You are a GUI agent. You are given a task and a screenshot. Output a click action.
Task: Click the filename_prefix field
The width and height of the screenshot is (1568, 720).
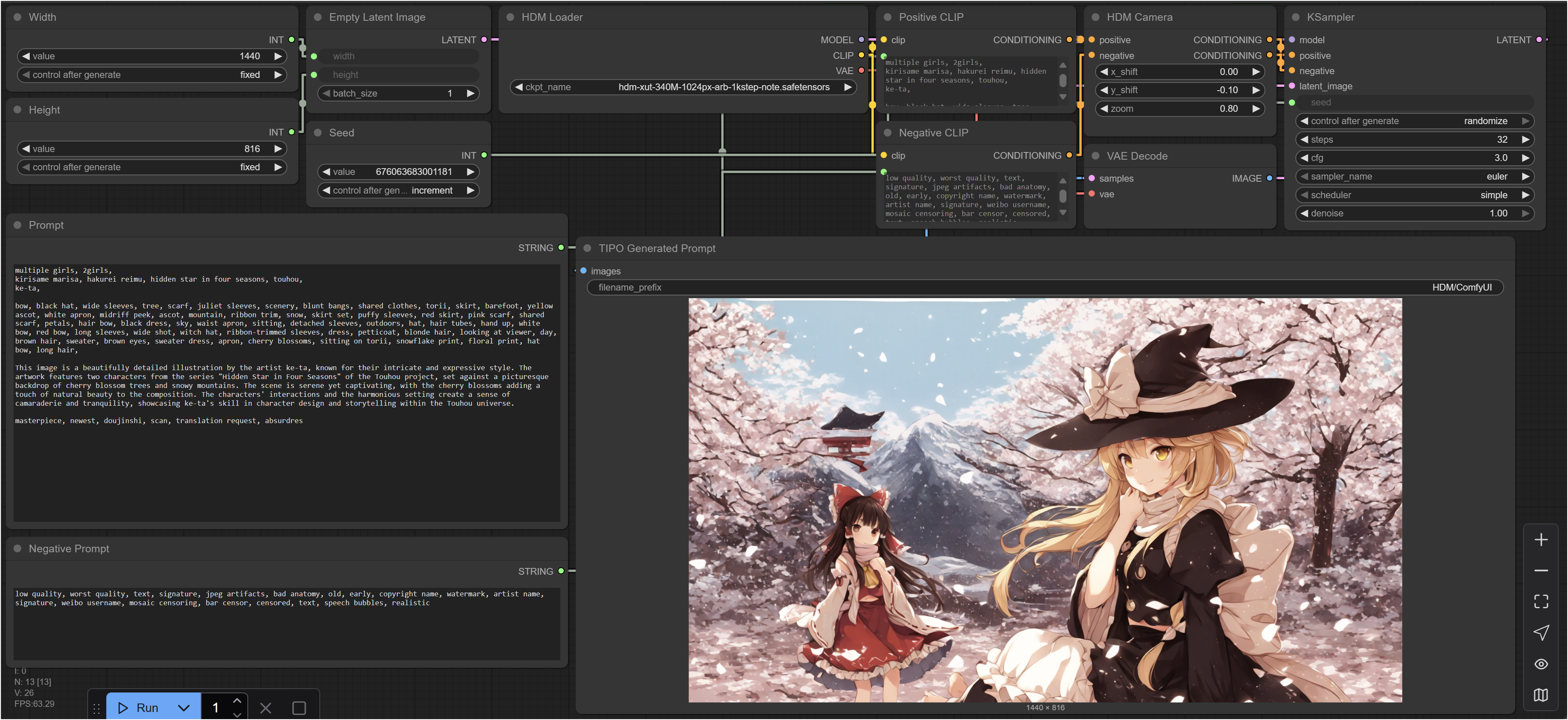click(1045, 287)
